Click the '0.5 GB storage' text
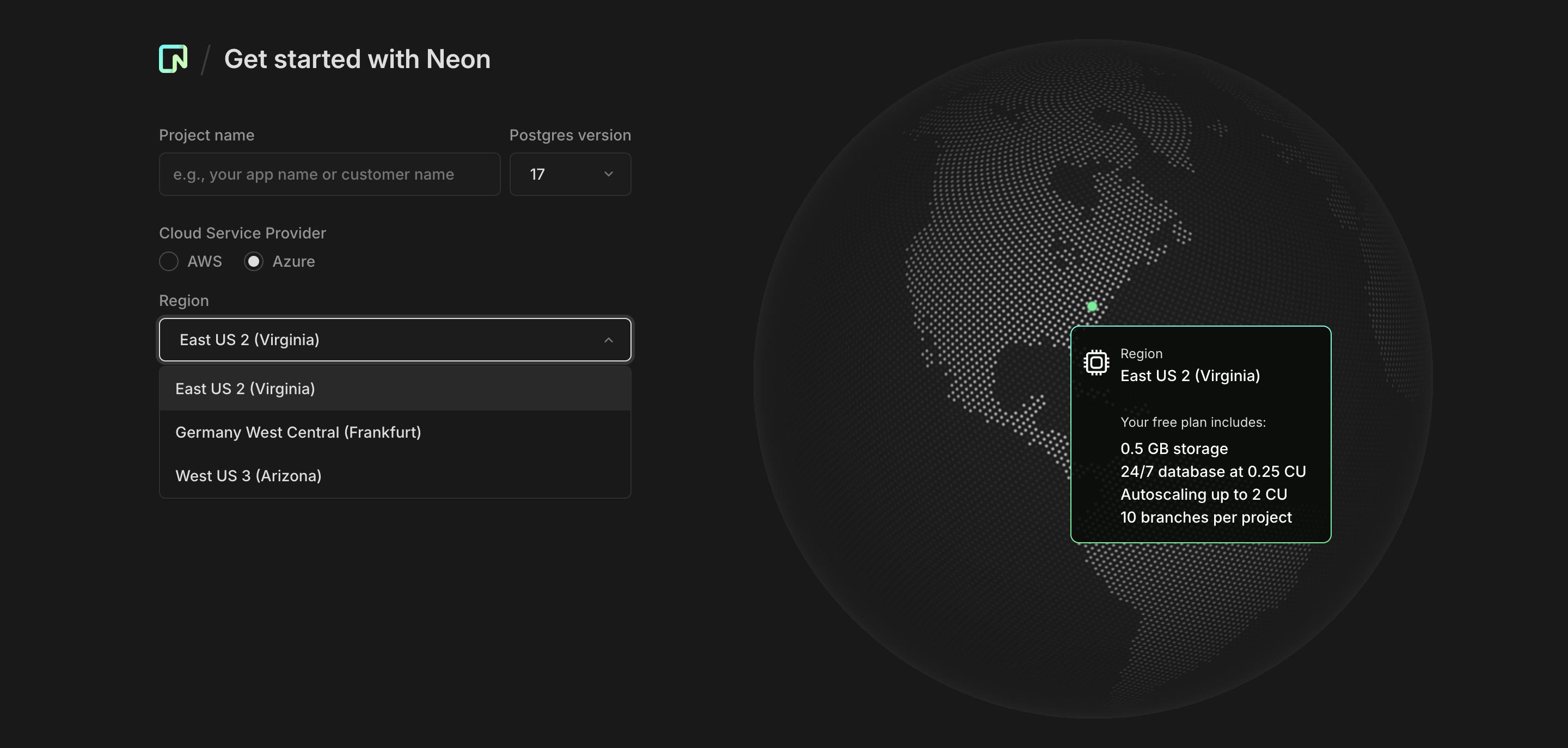The height and width of the screenshot is (748, 1568). (1174, 449)
